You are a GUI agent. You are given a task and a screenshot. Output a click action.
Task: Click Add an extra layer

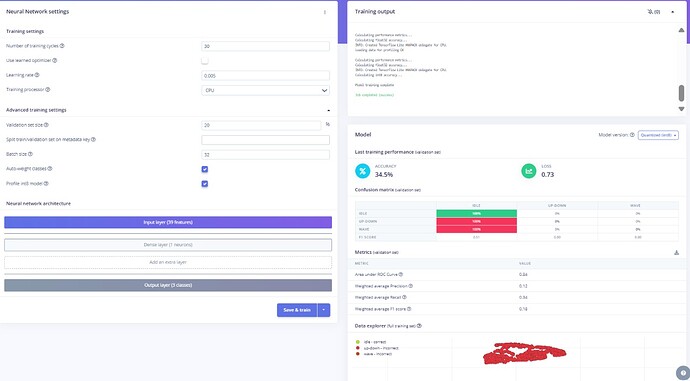[x=168, y=262]
